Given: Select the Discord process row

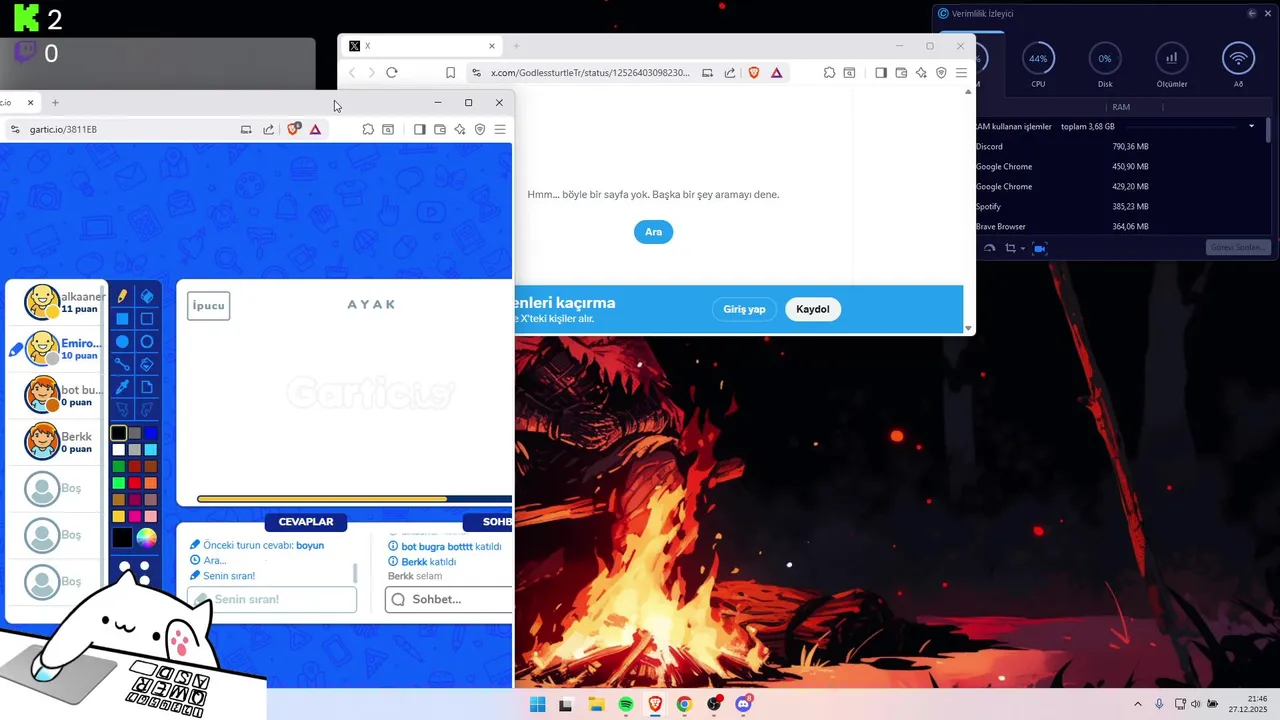Looking at the screenshot, I should point(1118,147).
